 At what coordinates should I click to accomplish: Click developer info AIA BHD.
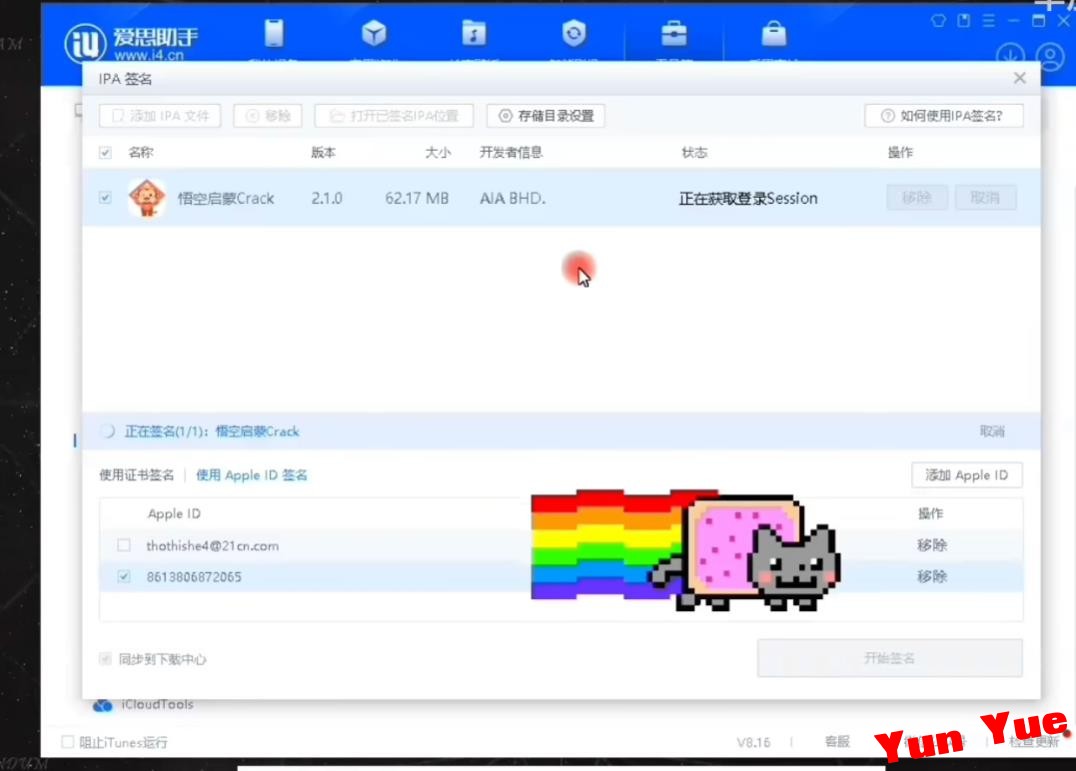tap(513, 198)
